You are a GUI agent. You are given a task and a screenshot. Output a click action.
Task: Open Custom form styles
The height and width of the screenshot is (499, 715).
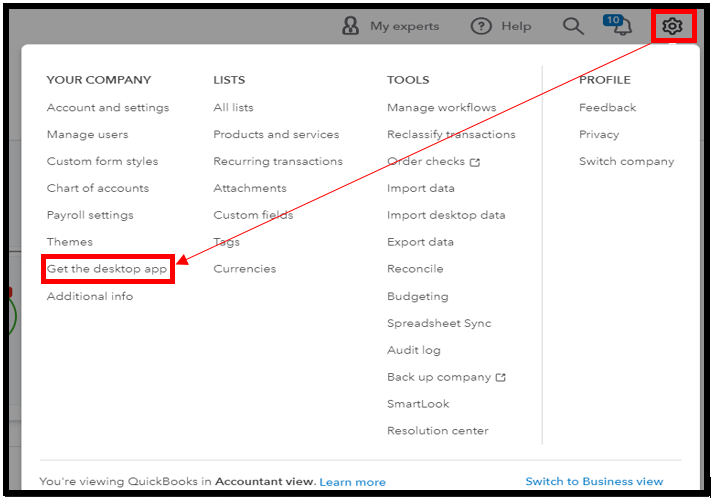[103, 161]
